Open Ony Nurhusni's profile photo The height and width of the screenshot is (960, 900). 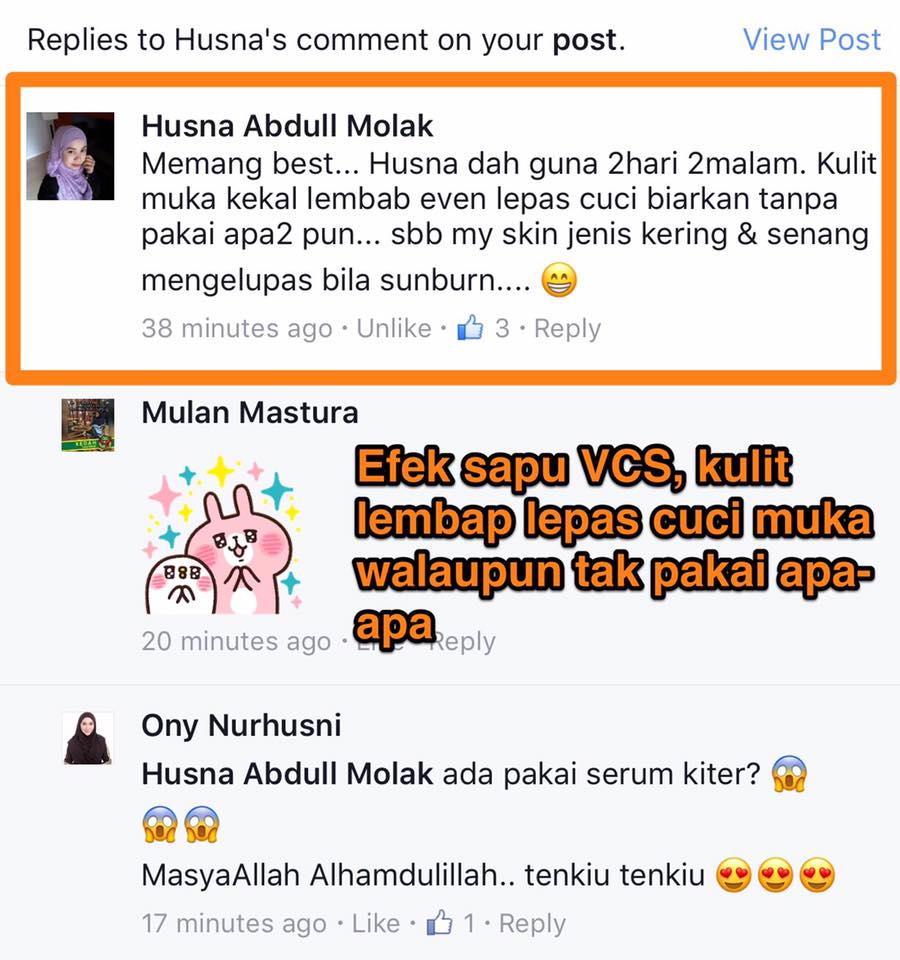click(x=88, y=738)
